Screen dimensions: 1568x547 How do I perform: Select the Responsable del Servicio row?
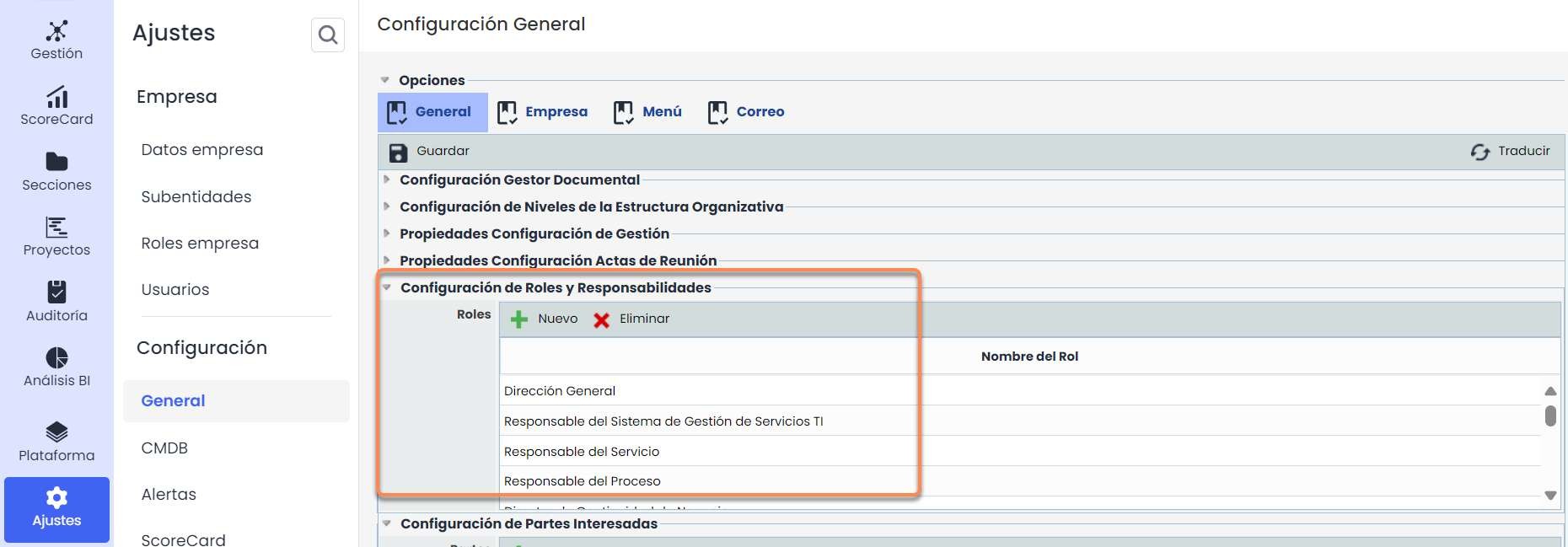tap(582, 452)
